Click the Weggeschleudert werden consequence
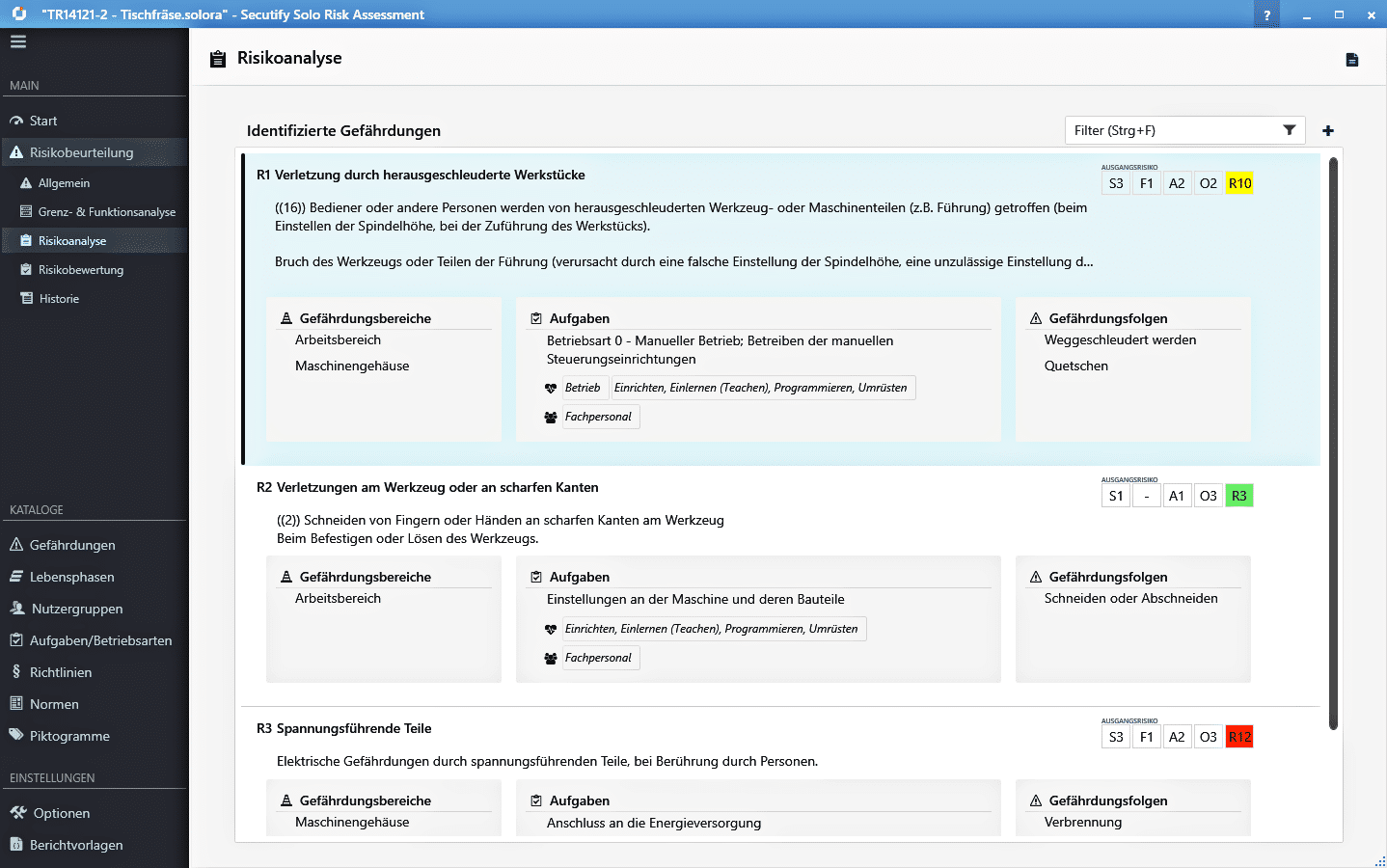 [1120, 339]
